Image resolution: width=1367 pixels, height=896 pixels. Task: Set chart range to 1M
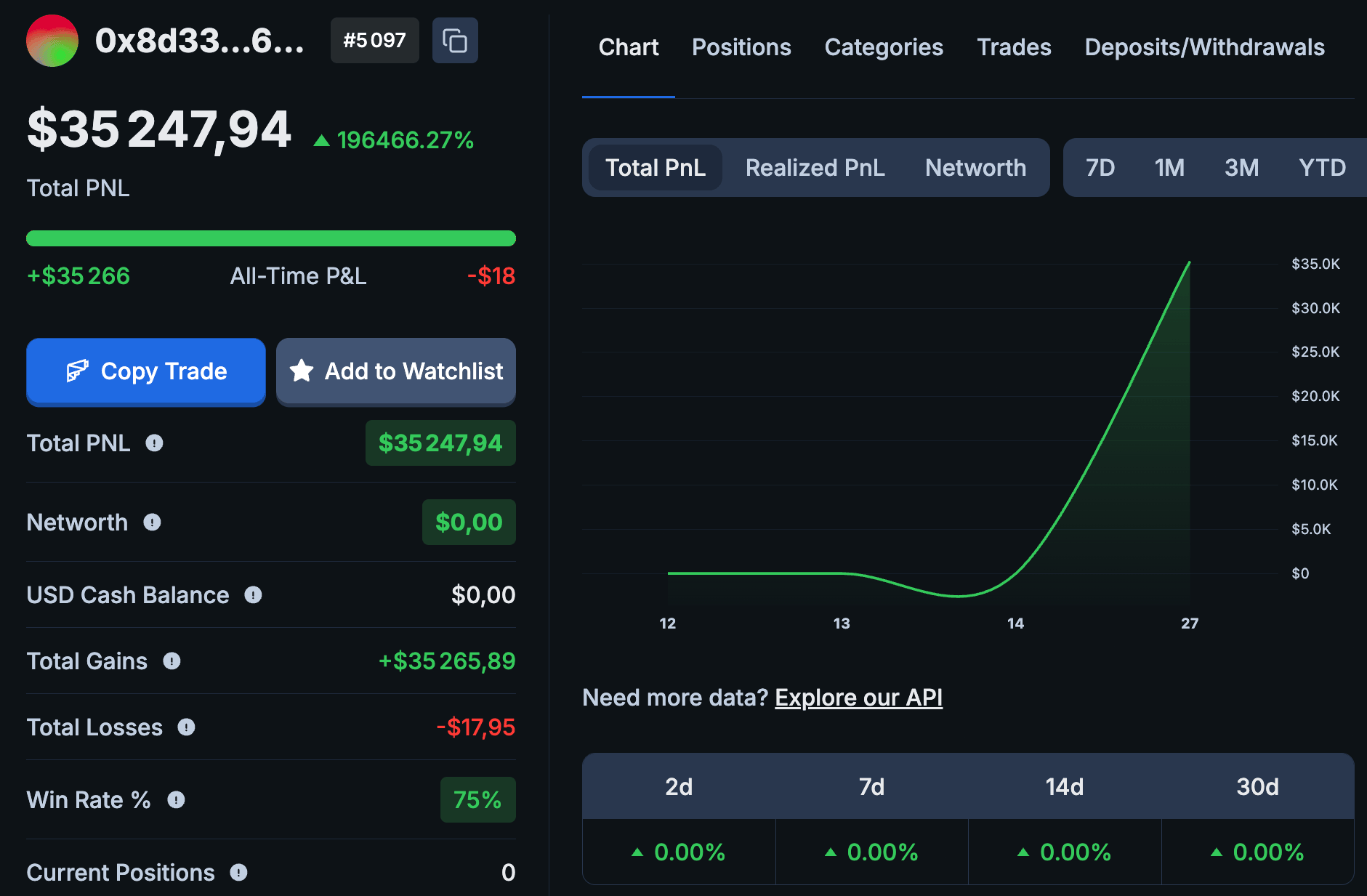point(1170,167)
